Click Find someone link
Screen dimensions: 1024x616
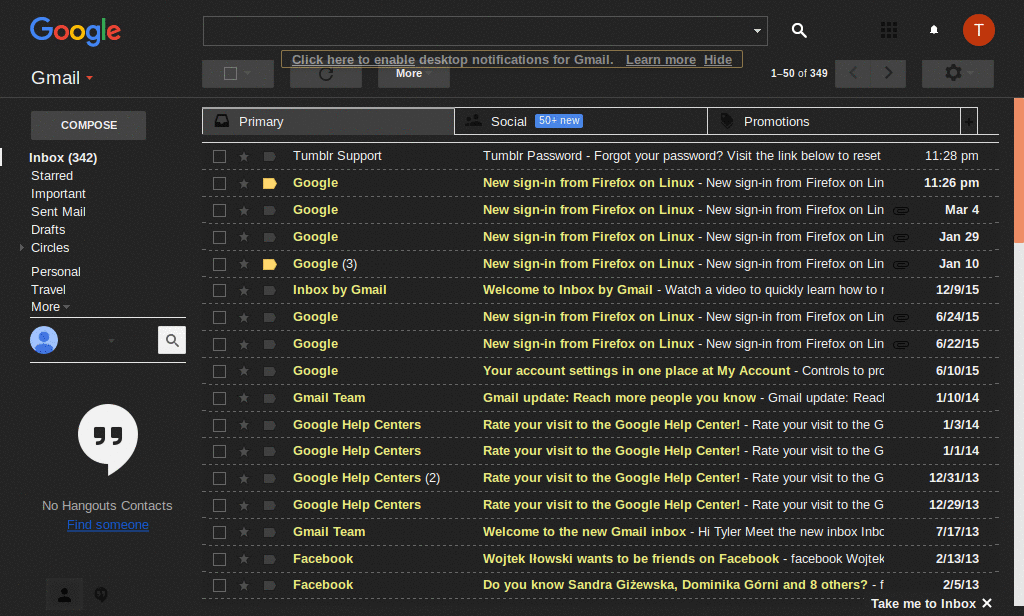pyautogui.click(x=108, y=525)
